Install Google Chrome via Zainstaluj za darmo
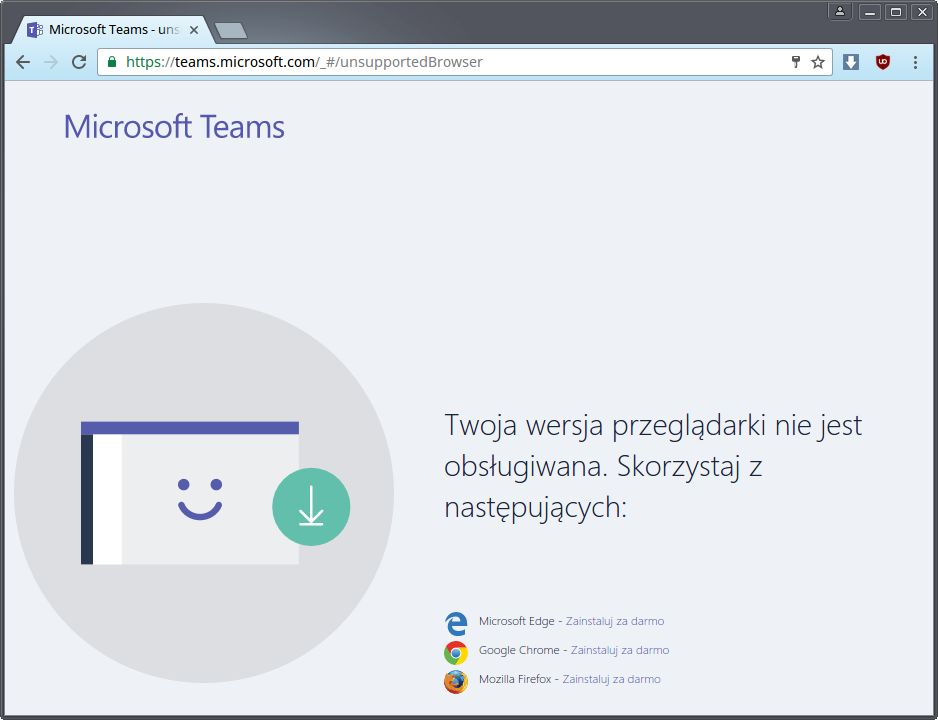 click(x=620, y=650)
